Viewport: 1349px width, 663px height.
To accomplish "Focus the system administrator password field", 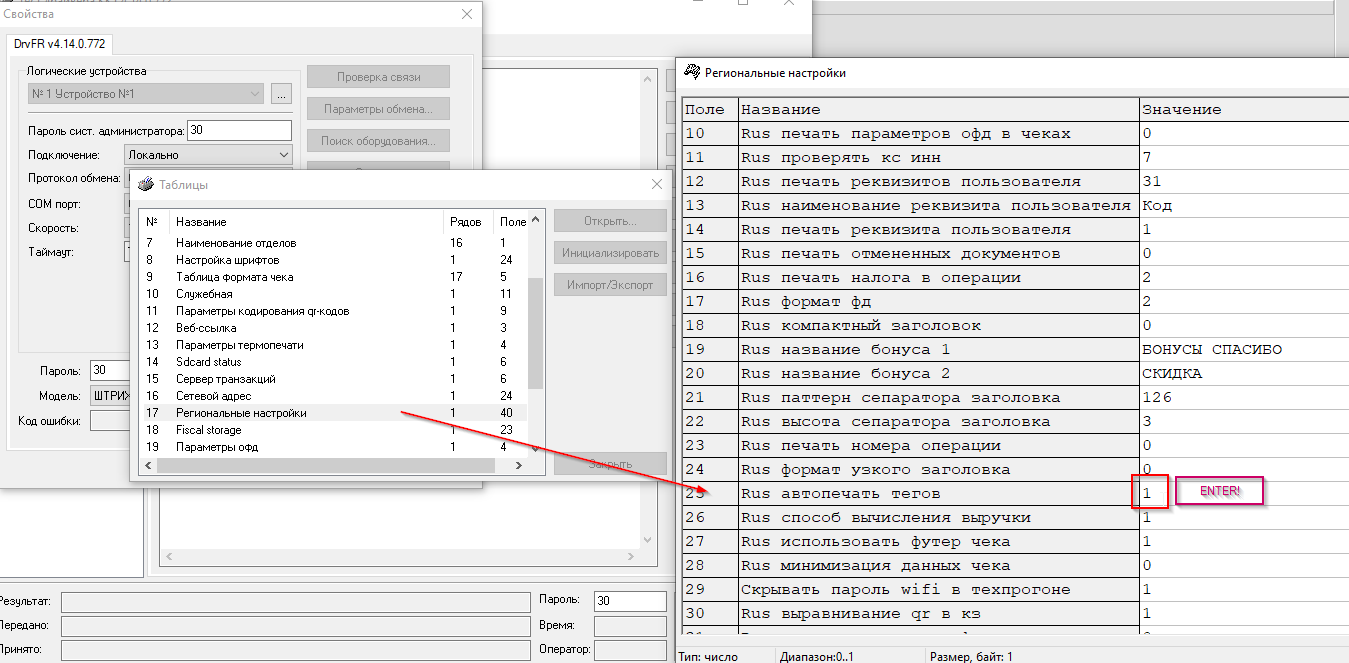I will tap(238, 131).
